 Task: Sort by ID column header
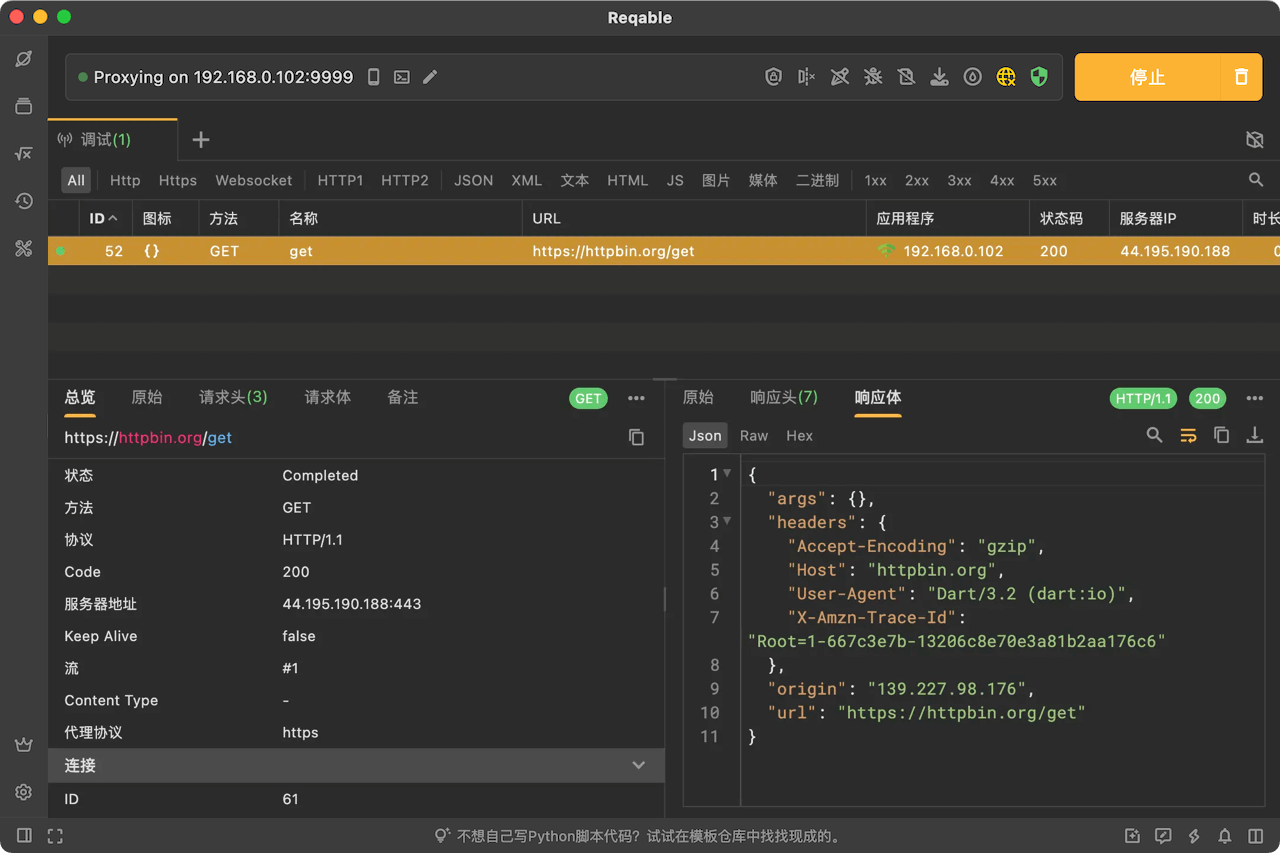tap(104, 219)
